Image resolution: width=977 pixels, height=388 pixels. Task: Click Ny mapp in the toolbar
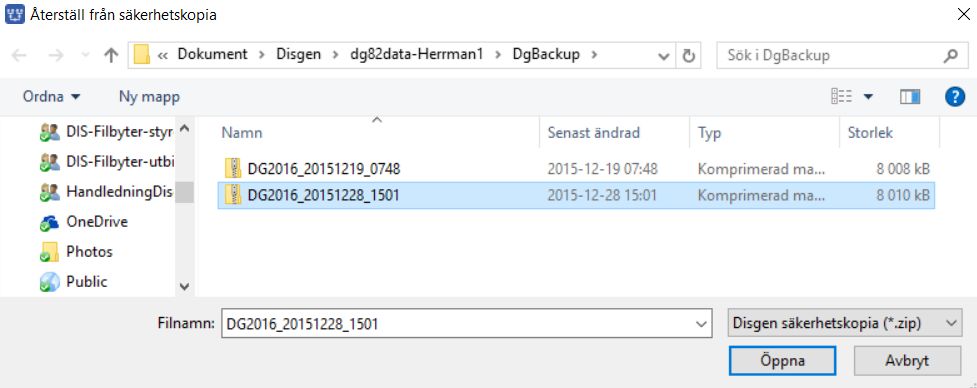[x=150, y=97]
